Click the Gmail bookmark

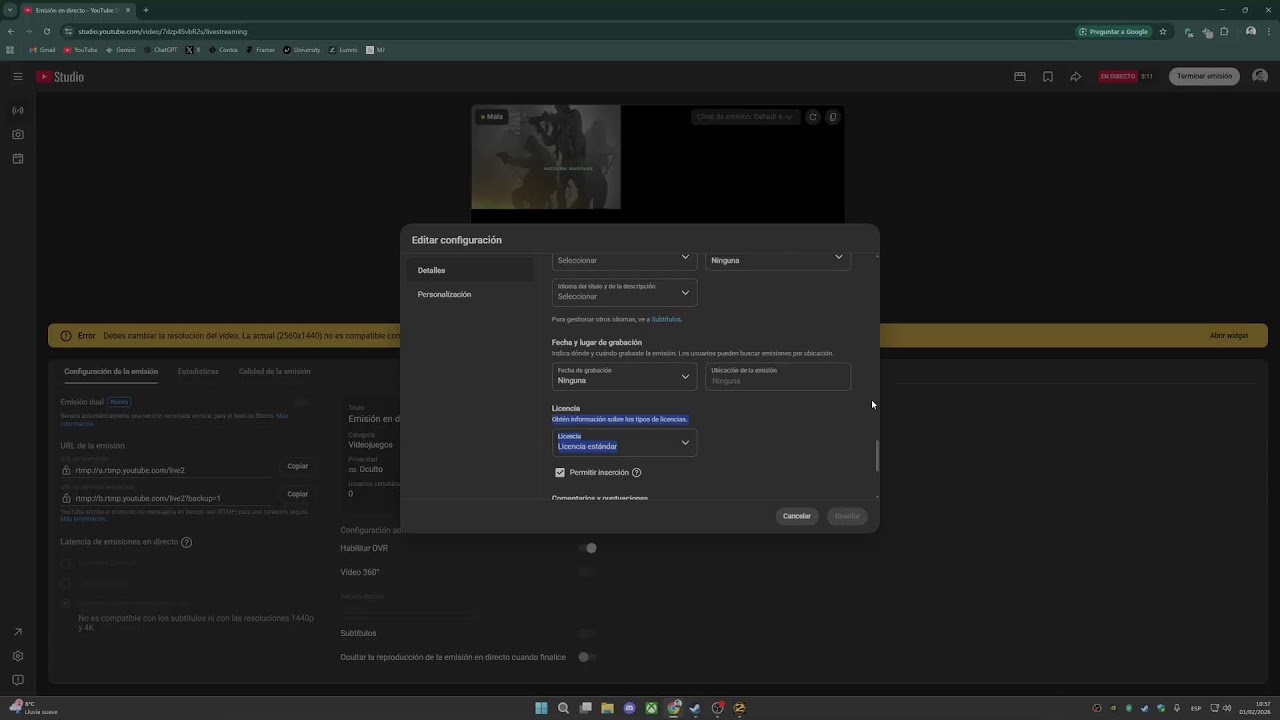(42, 50)
